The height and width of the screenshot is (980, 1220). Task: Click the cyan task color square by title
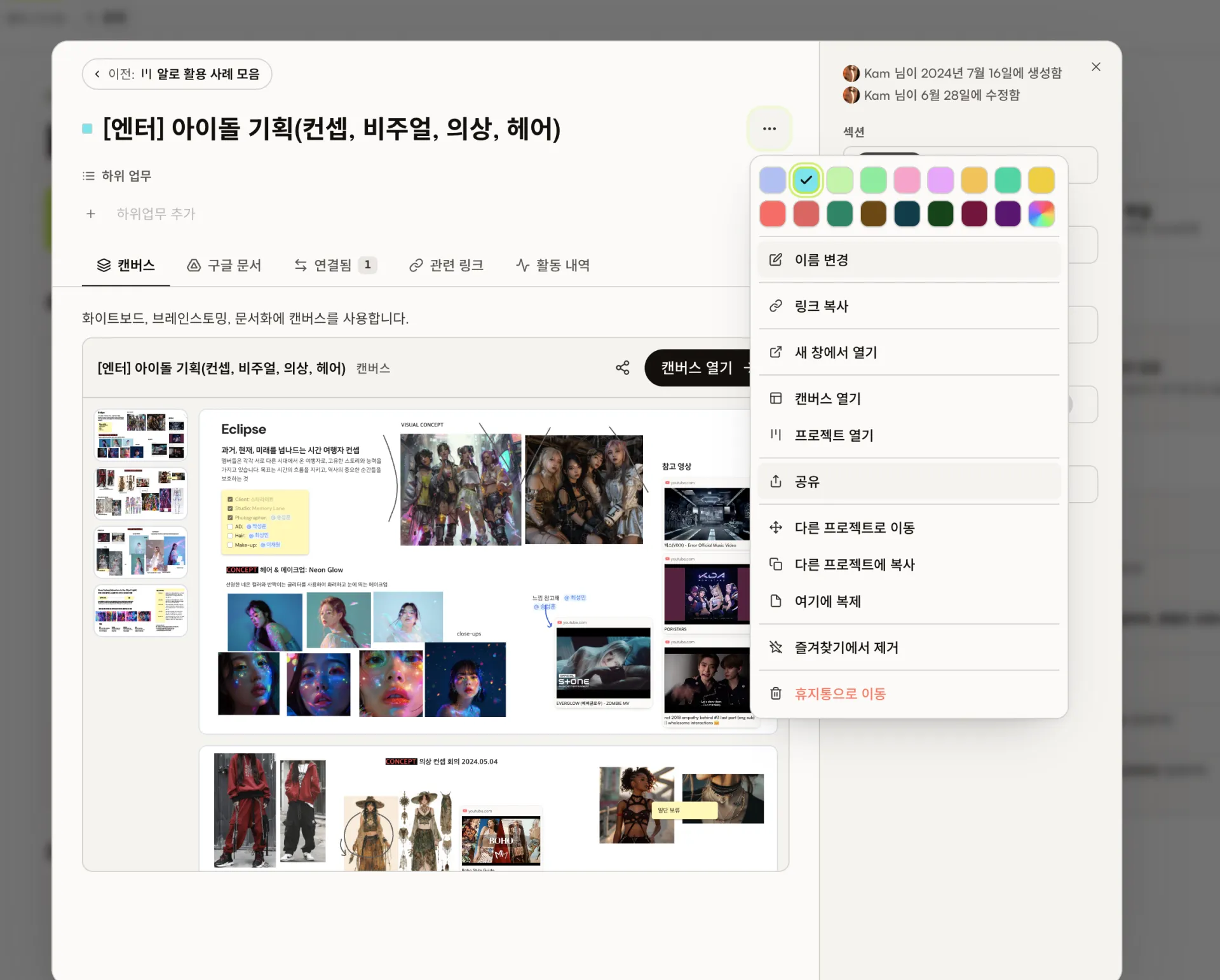88,129
